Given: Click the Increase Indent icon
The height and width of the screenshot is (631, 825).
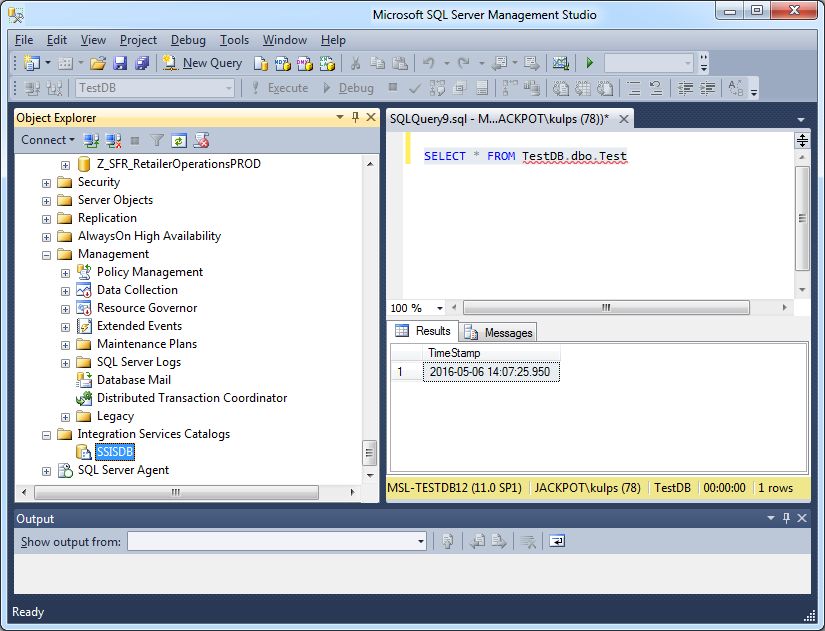Looking at the screenshot, I should tap(708, 88).
